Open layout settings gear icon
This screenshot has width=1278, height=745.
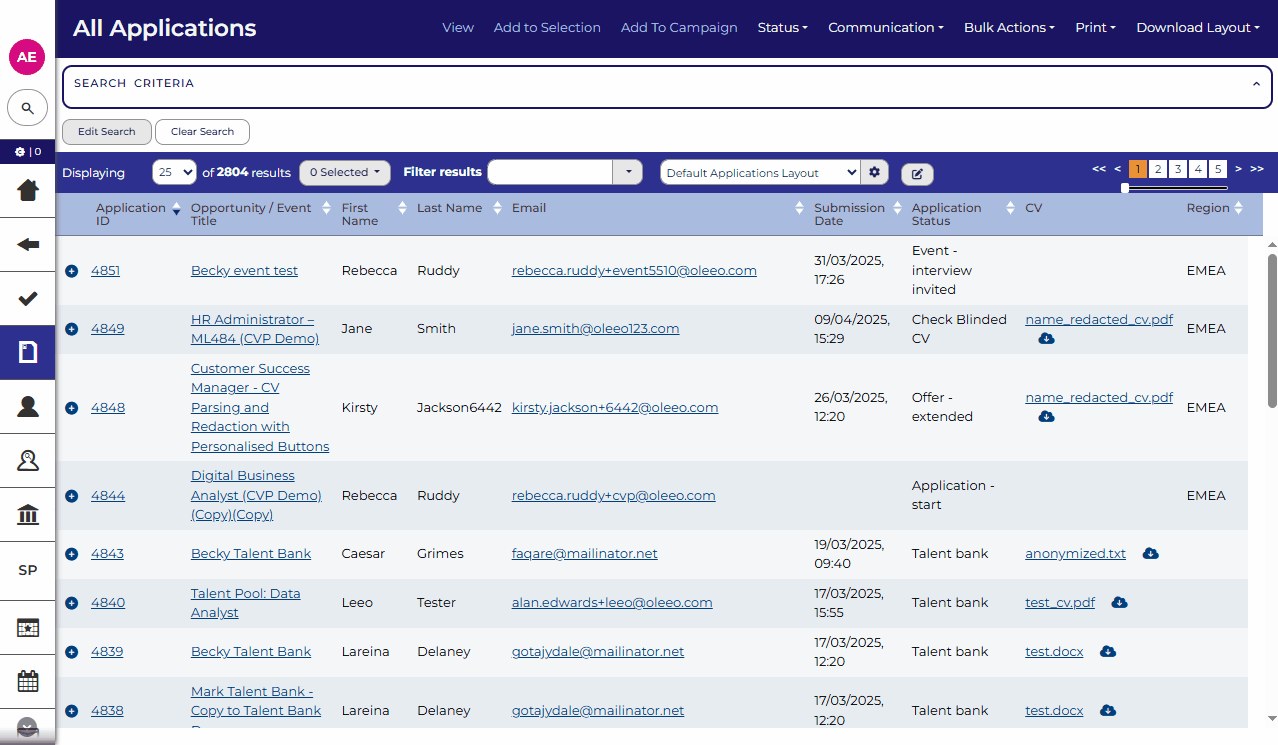pyautogui.click(x=874, y=172)
